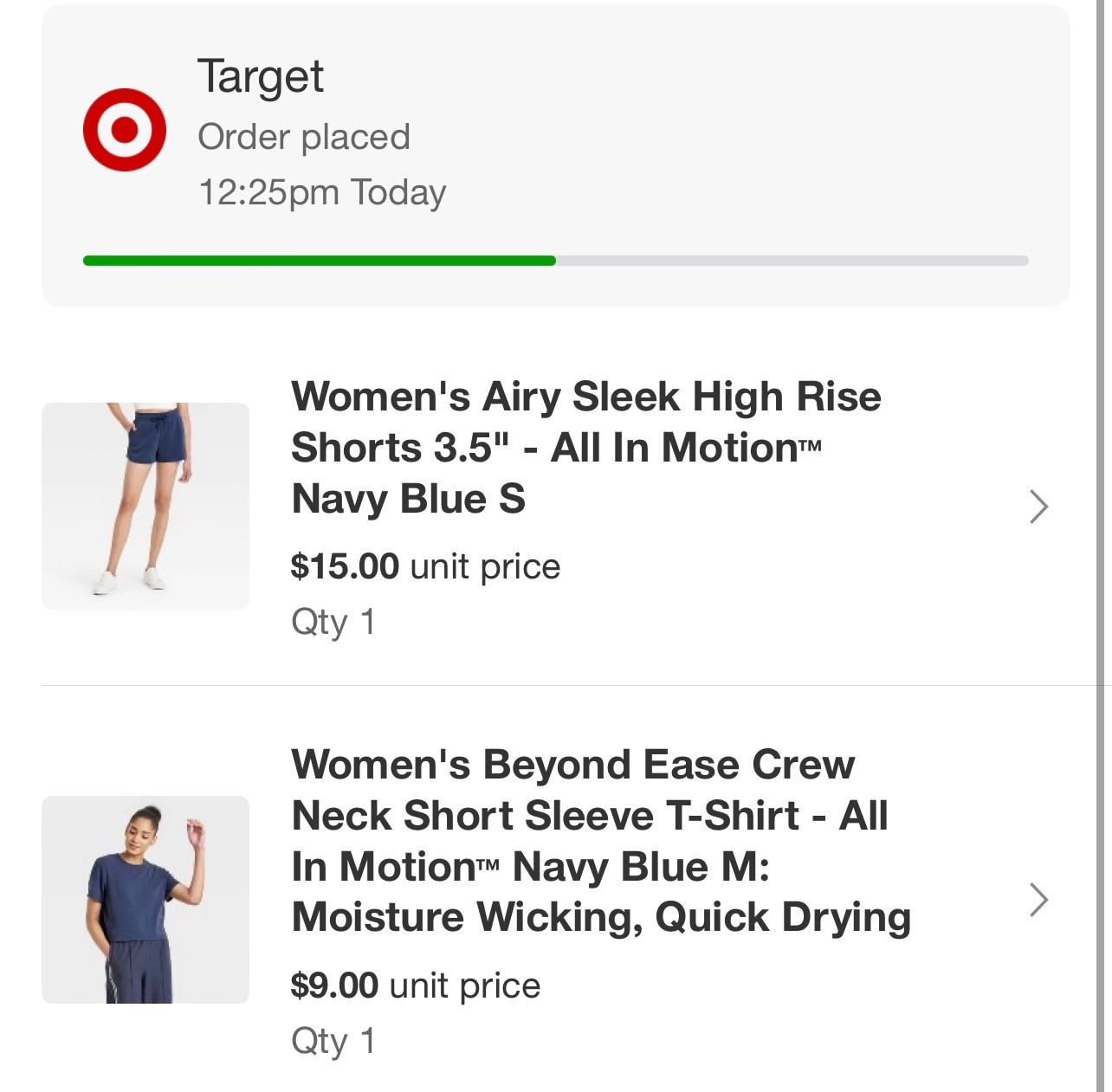The width and height of the screenshot is (1112, 1092).
Task: Click the Moisture Wicking, Quick Drying text
Action: coord(601,917)
